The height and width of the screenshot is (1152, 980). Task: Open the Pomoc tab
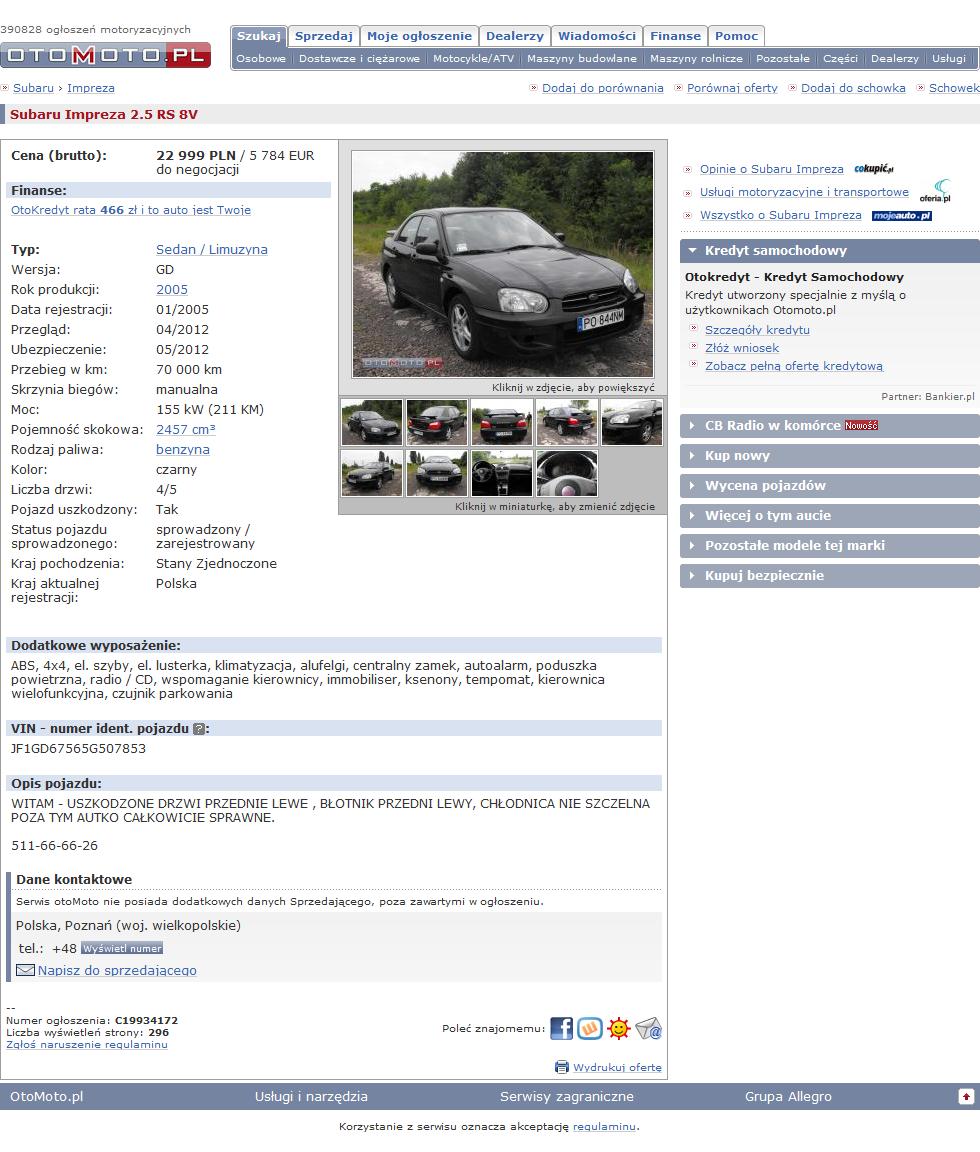(x=736, y=36)
